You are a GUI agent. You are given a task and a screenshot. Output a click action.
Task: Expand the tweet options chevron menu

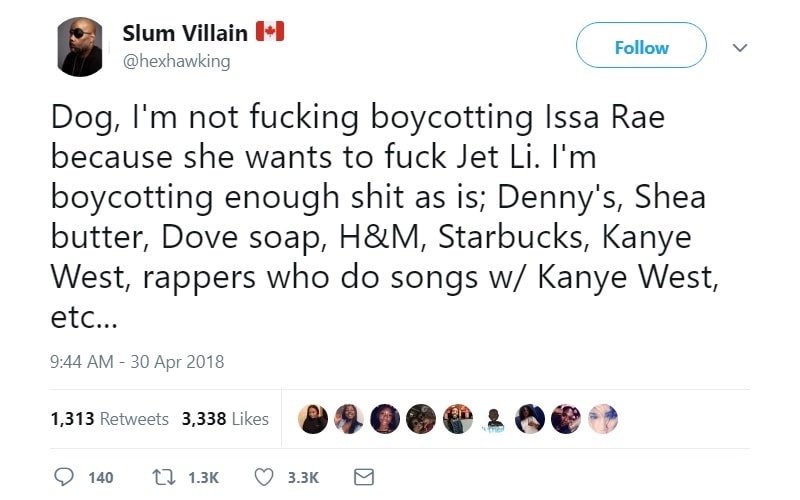click(740, 47)
